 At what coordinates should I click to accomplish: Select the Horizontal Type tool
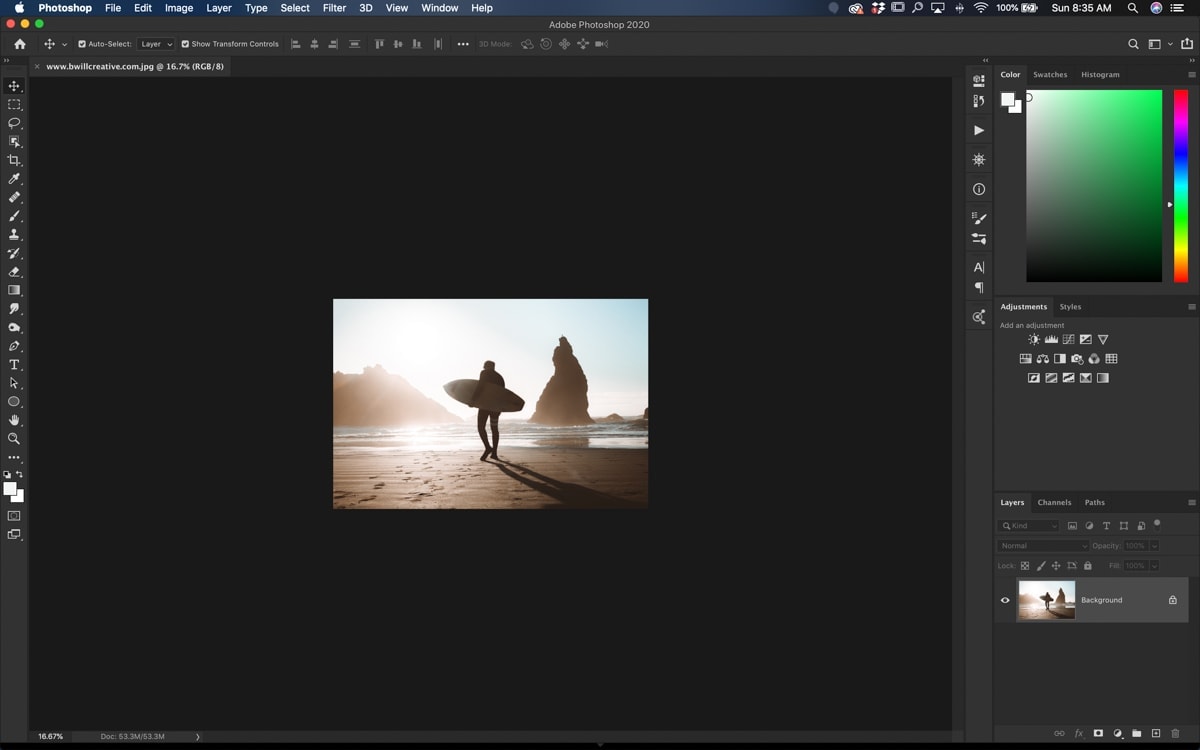(14, 364)
